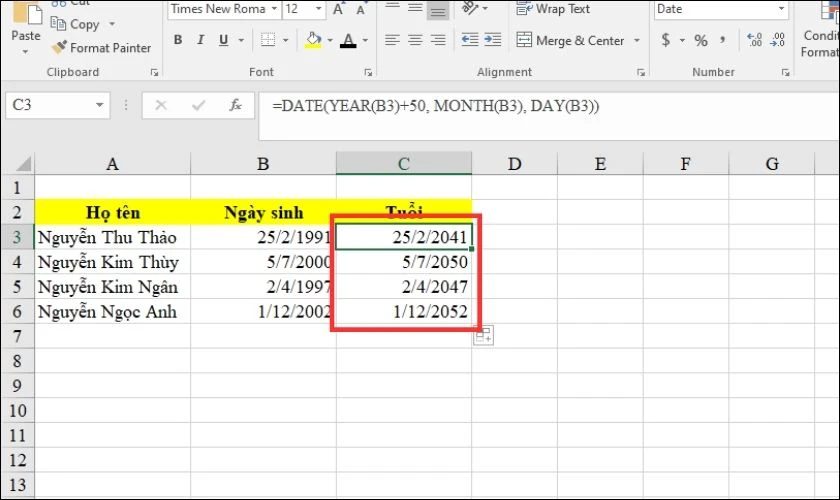The image size is (840, 500).
Task: Open the fill color dropdown arrow
Action: tap(329, 40)
